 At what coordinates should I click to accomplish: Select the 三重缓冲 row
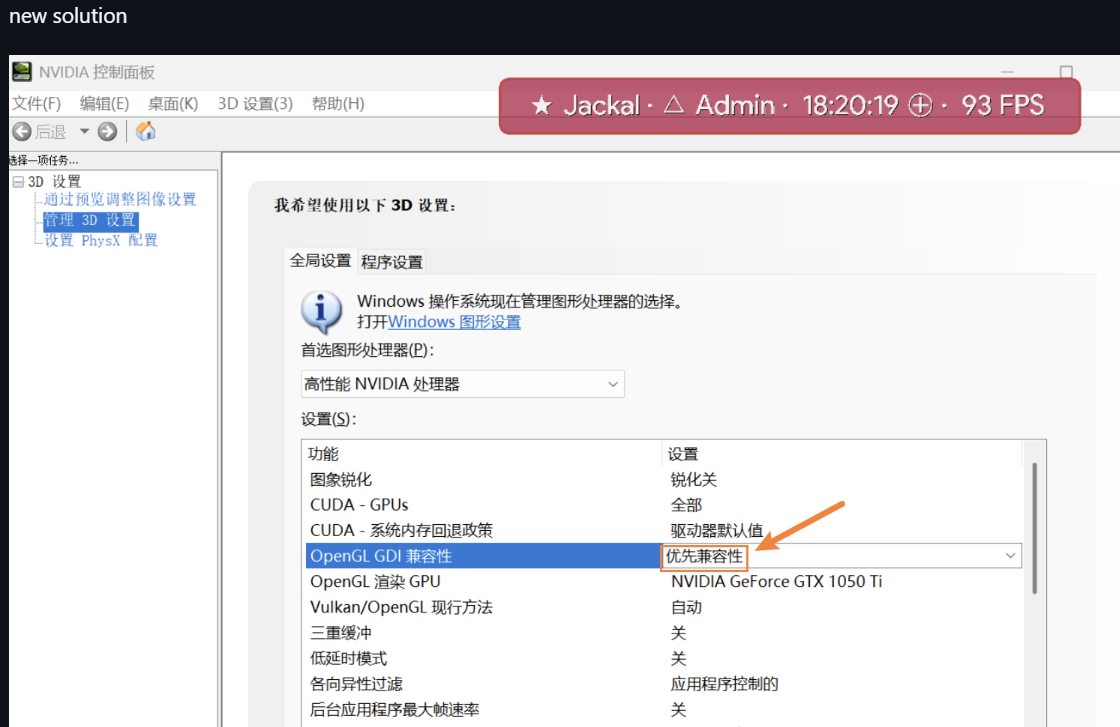(662, 633)
